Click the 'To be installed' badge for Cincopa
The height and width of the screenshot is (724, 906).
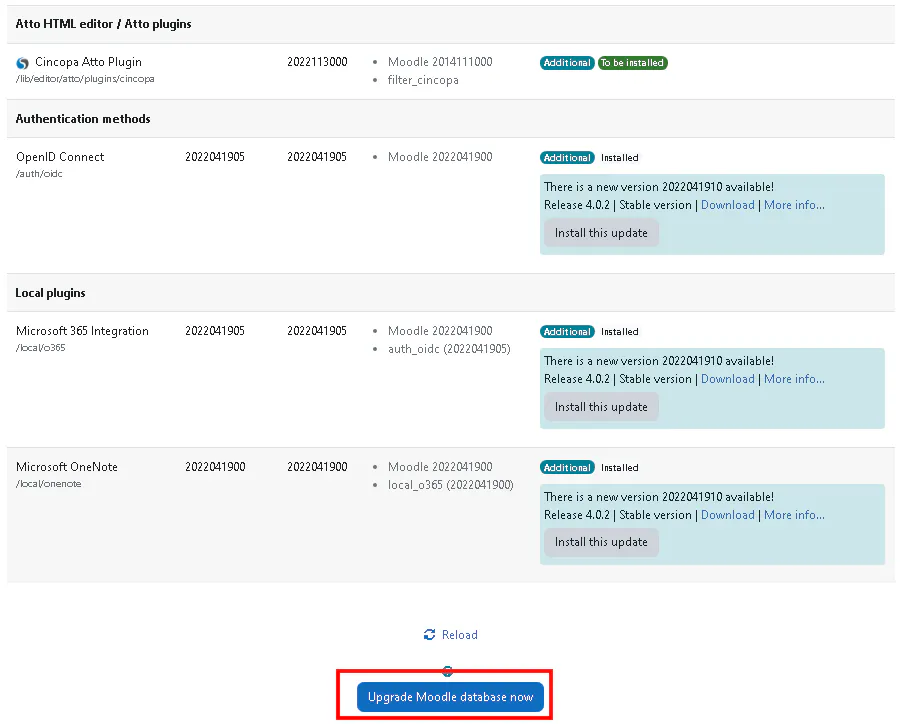click(632, 63)
